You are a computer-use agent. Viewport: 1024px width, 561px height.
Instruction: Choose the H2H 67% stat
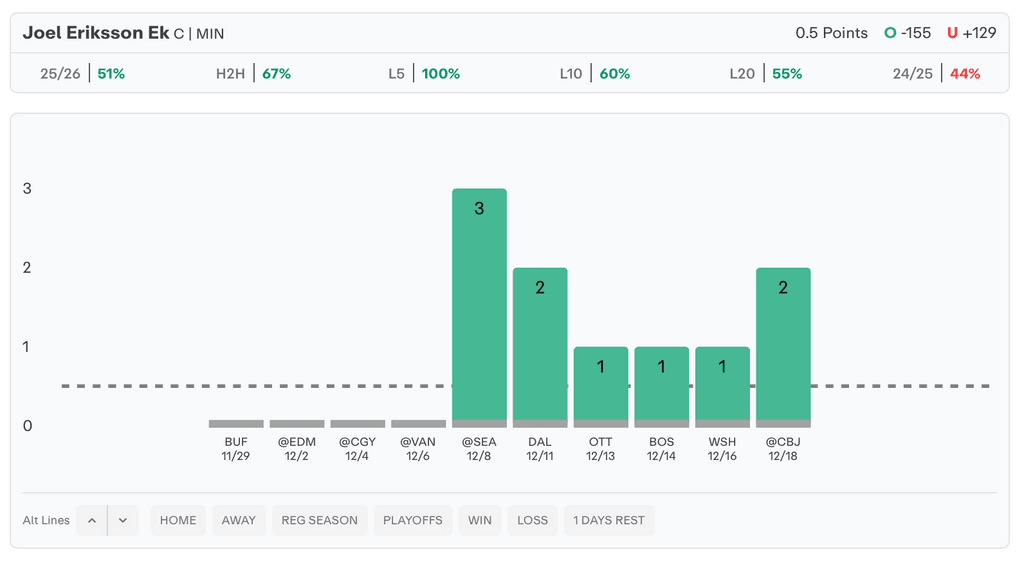[x=253, y=74]
